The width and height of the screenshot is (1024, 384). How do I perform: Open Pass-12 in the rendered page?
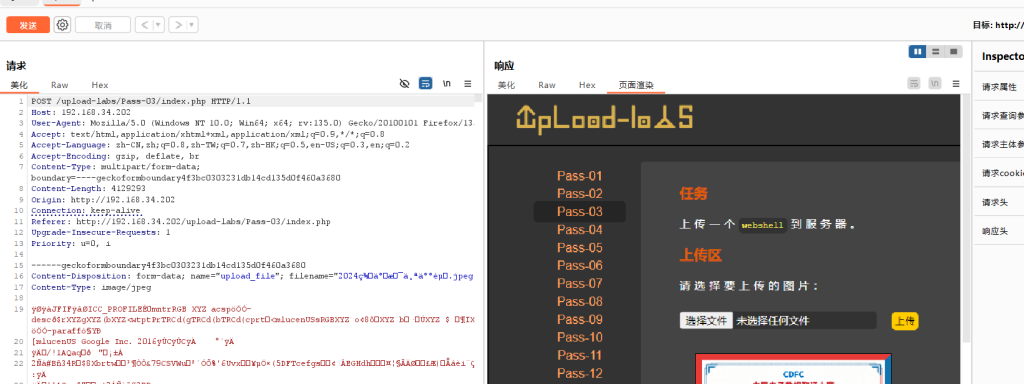(579, 374)
